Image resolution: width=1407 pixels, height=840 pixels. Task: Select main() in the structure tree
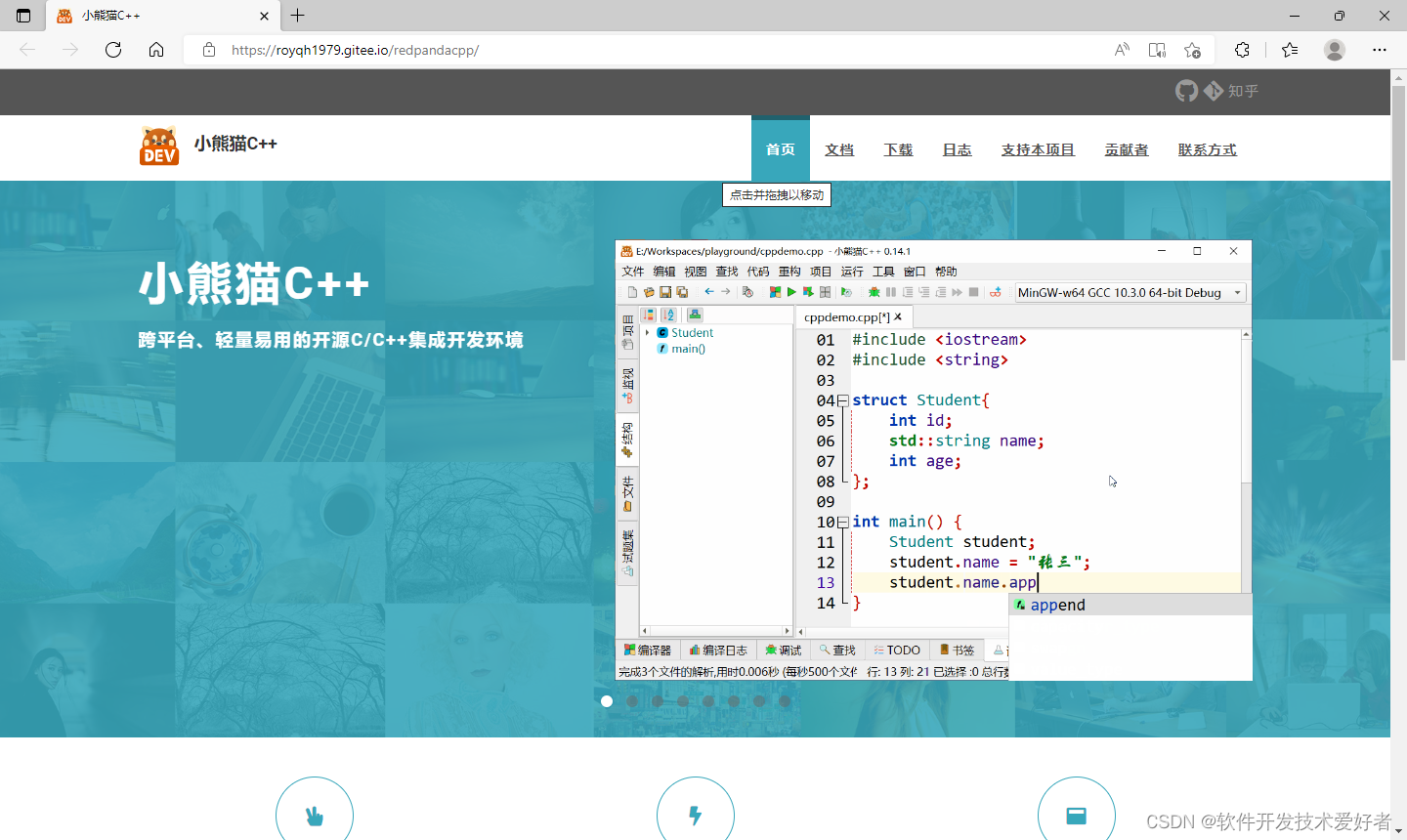pyautogui.click(x=688, y=349)
